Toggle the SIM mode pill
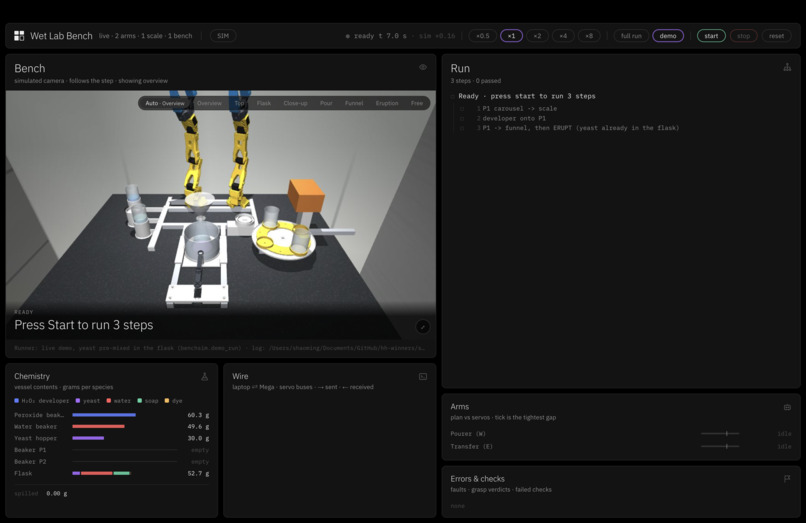Image resolution: width=806 pixels, height=523 pixels. point(223,36)
